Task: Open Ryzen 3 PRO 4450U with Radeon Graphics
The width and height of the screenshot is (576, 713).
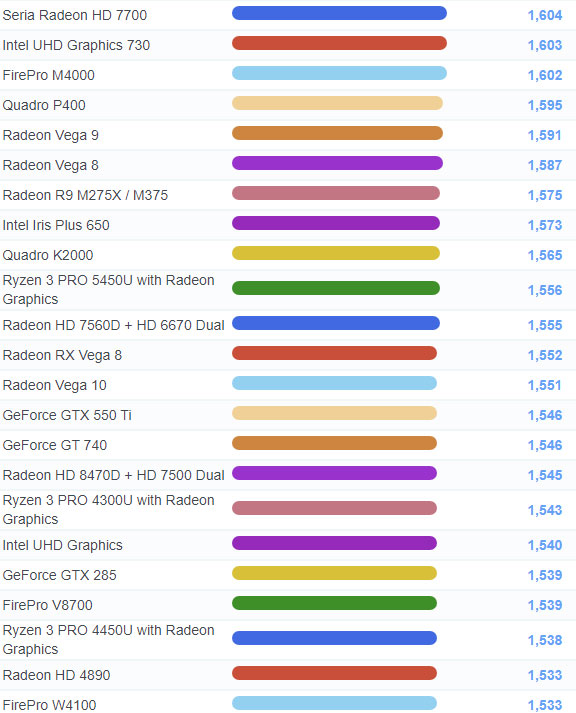Action: tap(108, 640)
